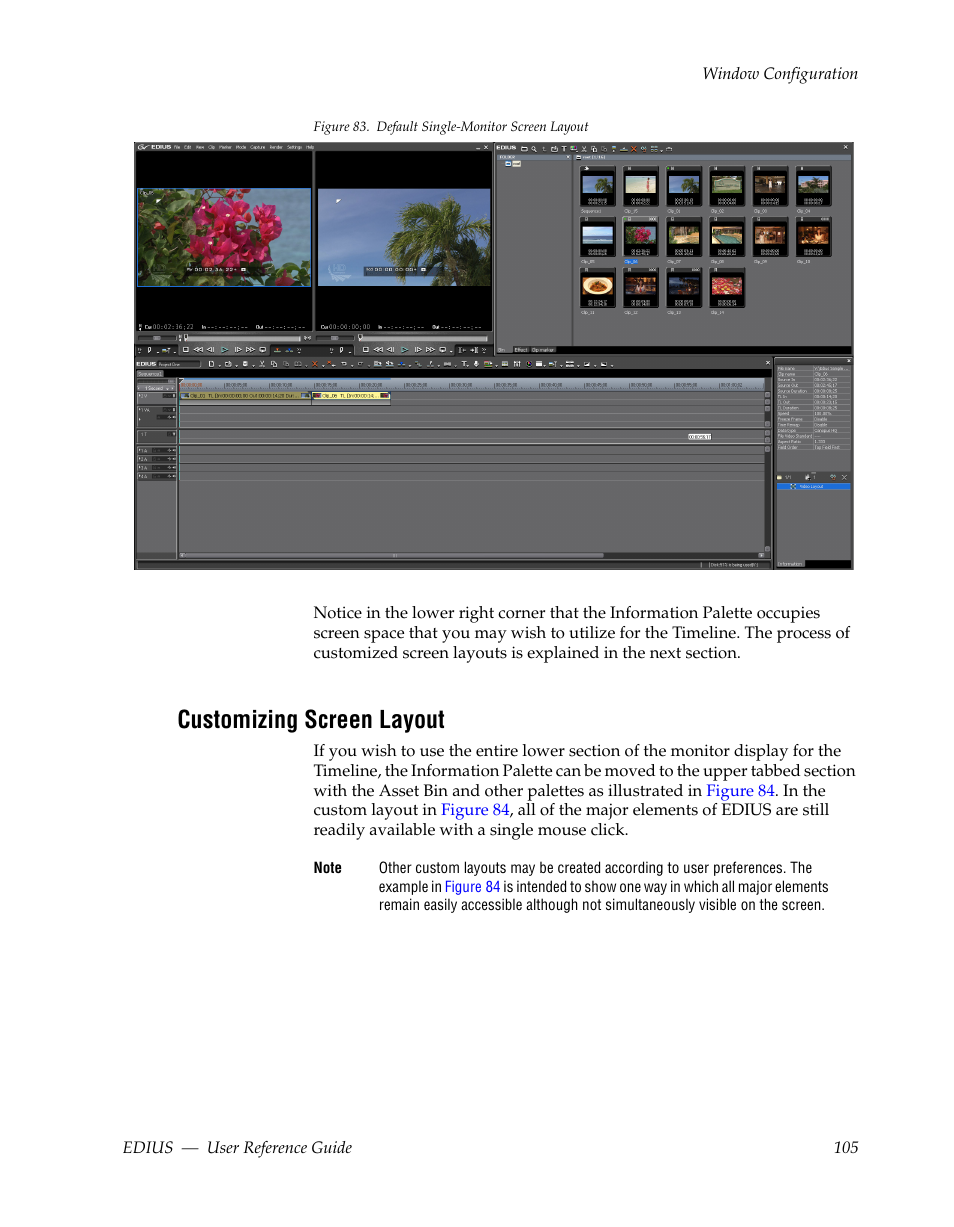This screenshot has height=1227, width=954.
Task: Click the Information tab in the palette
Action: 790,564
